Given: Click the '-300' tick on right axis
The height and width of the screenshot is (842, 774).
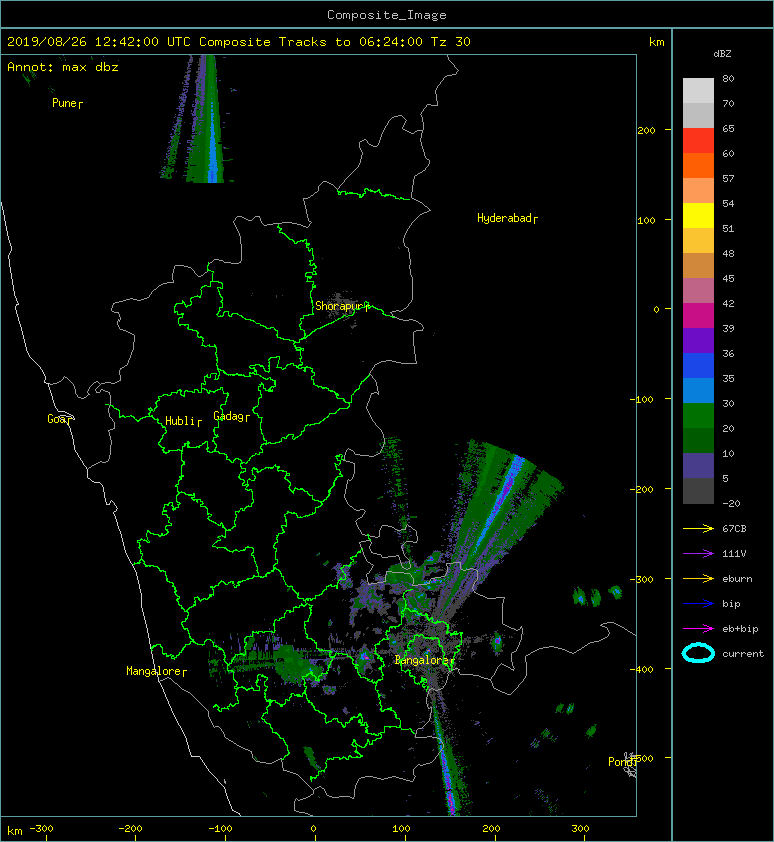Looking at the screenshot, I should [642, 579].
